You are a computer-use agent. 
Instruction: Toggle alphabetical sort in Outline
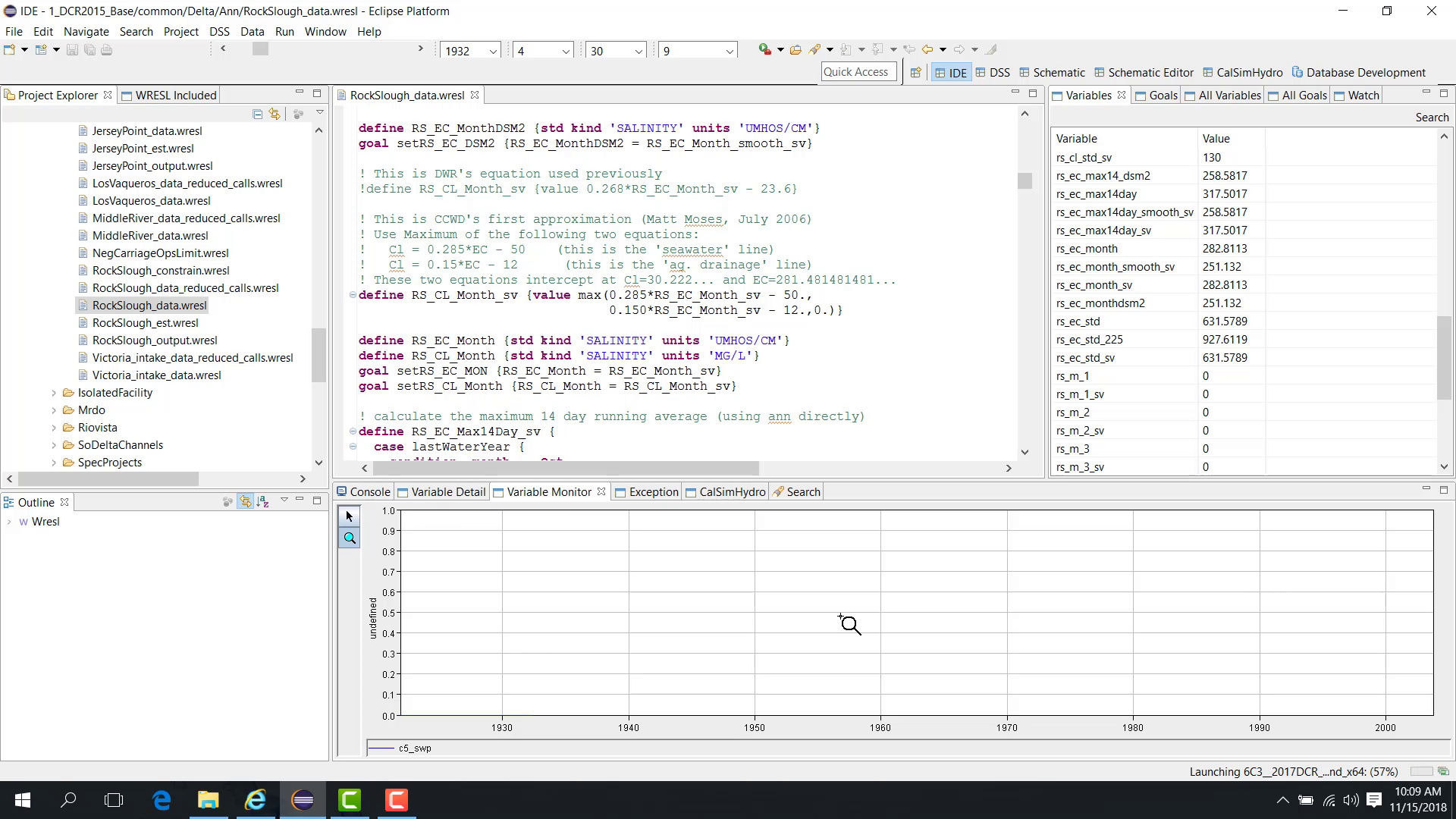[263, 502]
